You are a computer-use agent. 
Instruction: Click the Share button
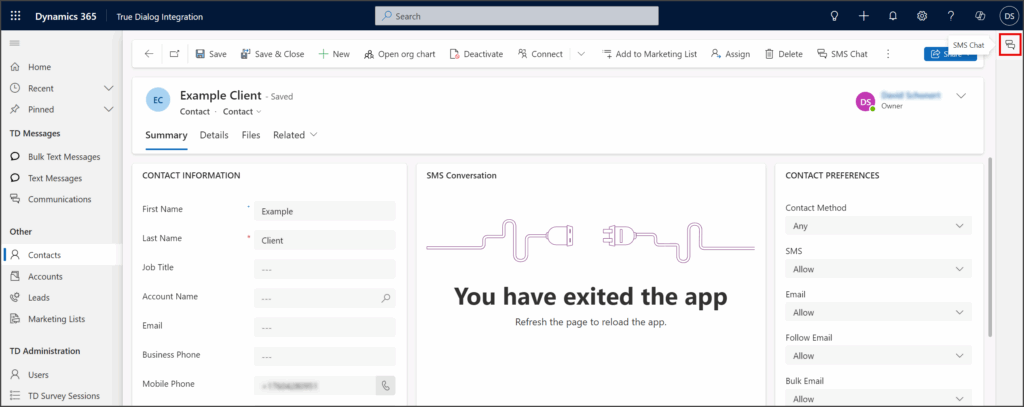coord(950,55)
